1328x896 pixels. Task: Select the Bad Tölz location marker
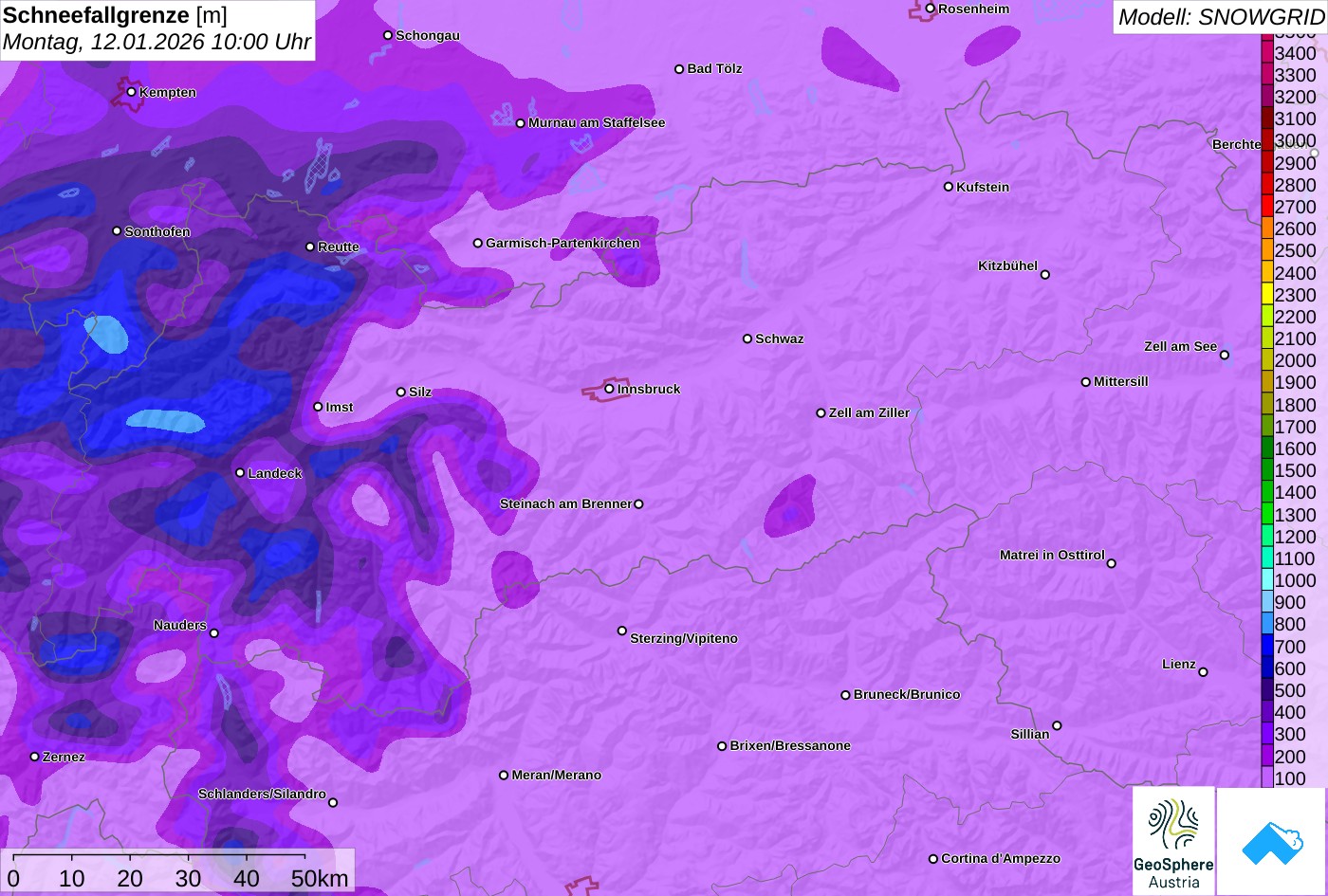click(x=679, y=69)
